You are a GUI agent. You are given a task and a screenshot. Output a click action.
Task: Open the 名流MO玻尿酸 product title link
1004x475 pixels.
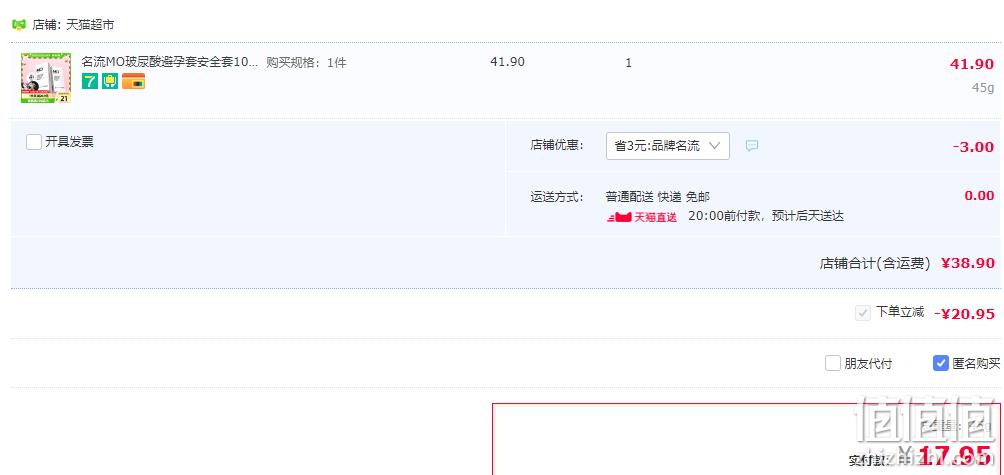coord(170,63)
